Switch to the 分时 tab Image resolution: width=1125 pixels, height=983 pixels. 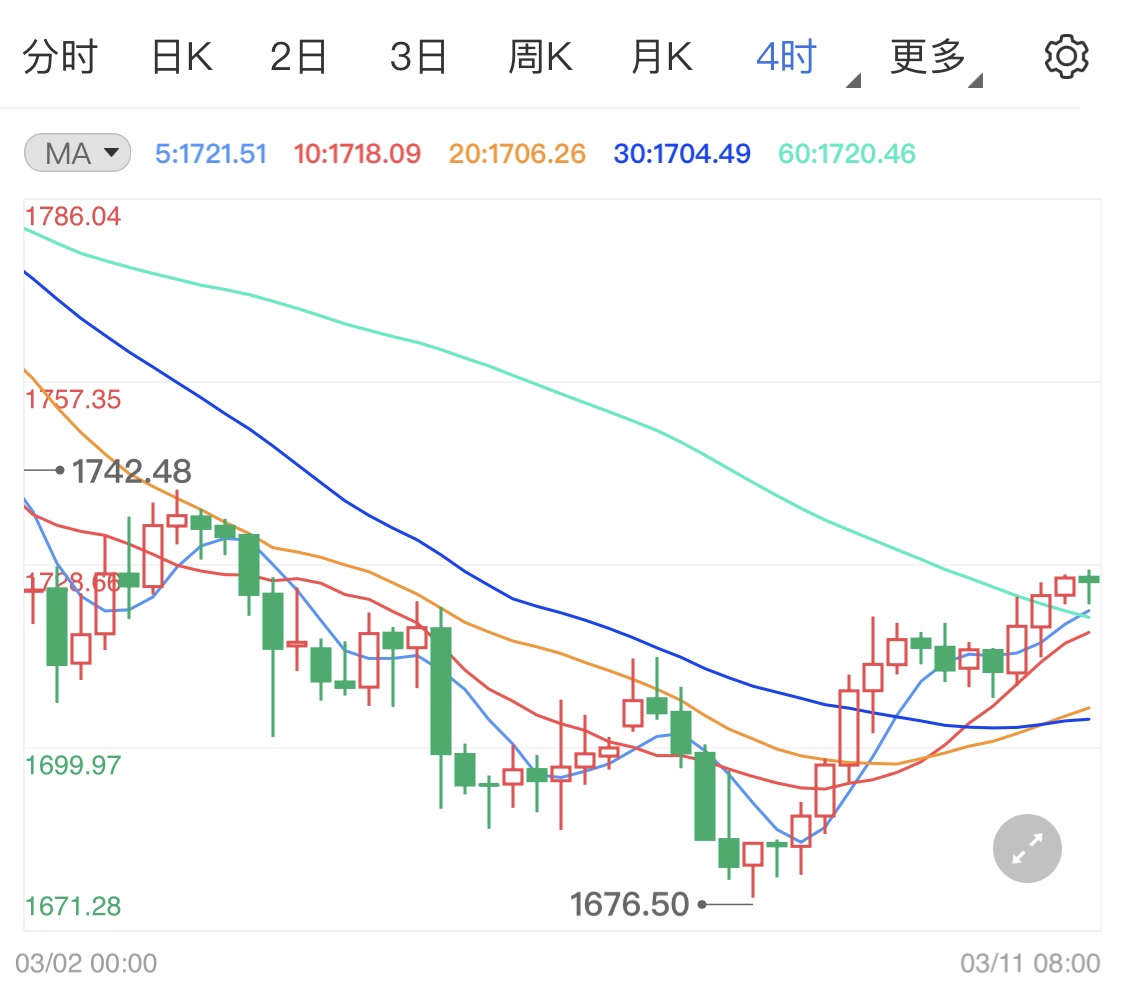60,57
